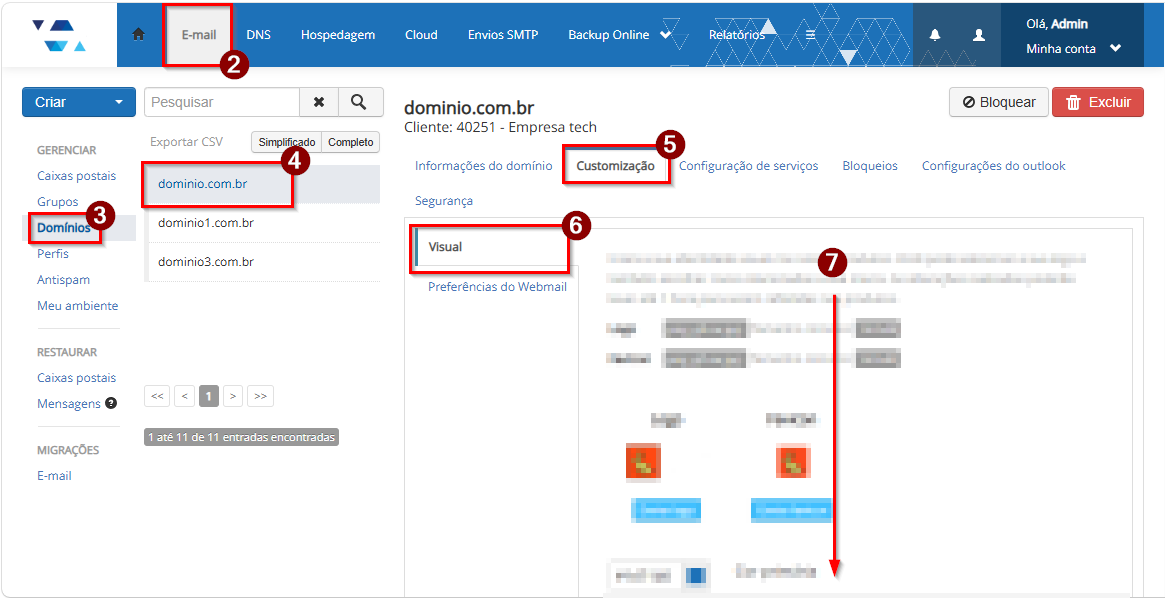This screenshot has height=598, width=1165.
Task: Open Grupos in sidebar
Action: click(57, 202)
